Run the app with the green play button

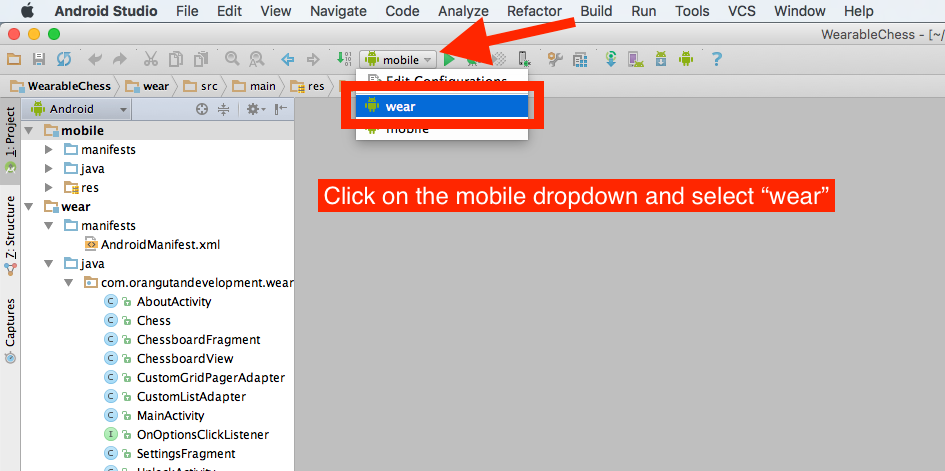tap(449, 59)
